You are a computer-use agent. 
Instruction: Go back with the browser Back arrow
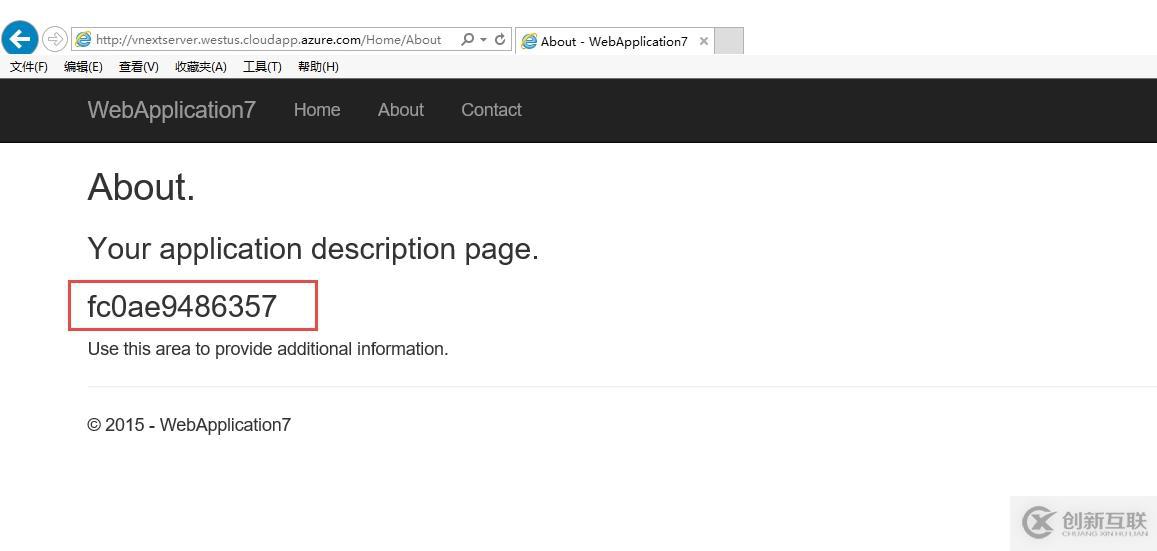[x=20, y=38]
